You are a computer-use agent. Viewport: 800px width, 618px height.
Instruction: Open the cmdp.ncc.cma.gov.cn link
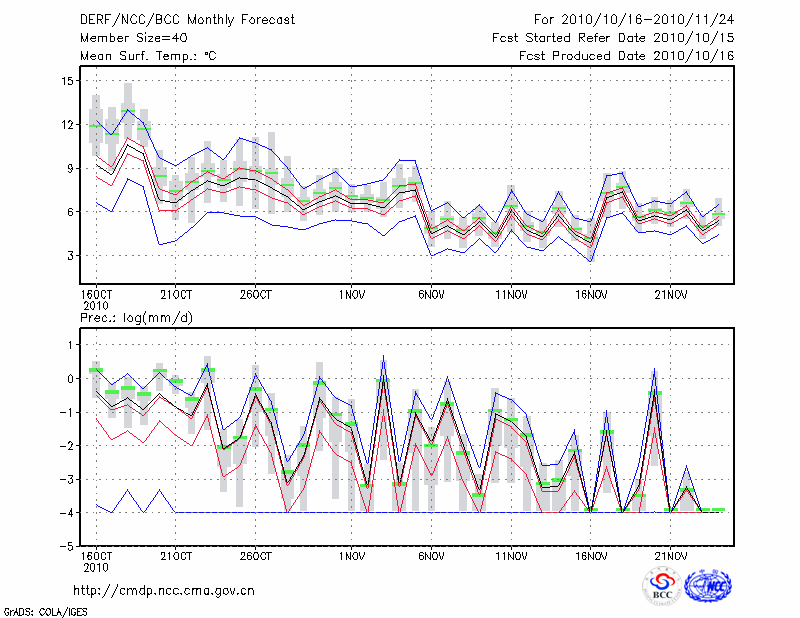point(164,590)
